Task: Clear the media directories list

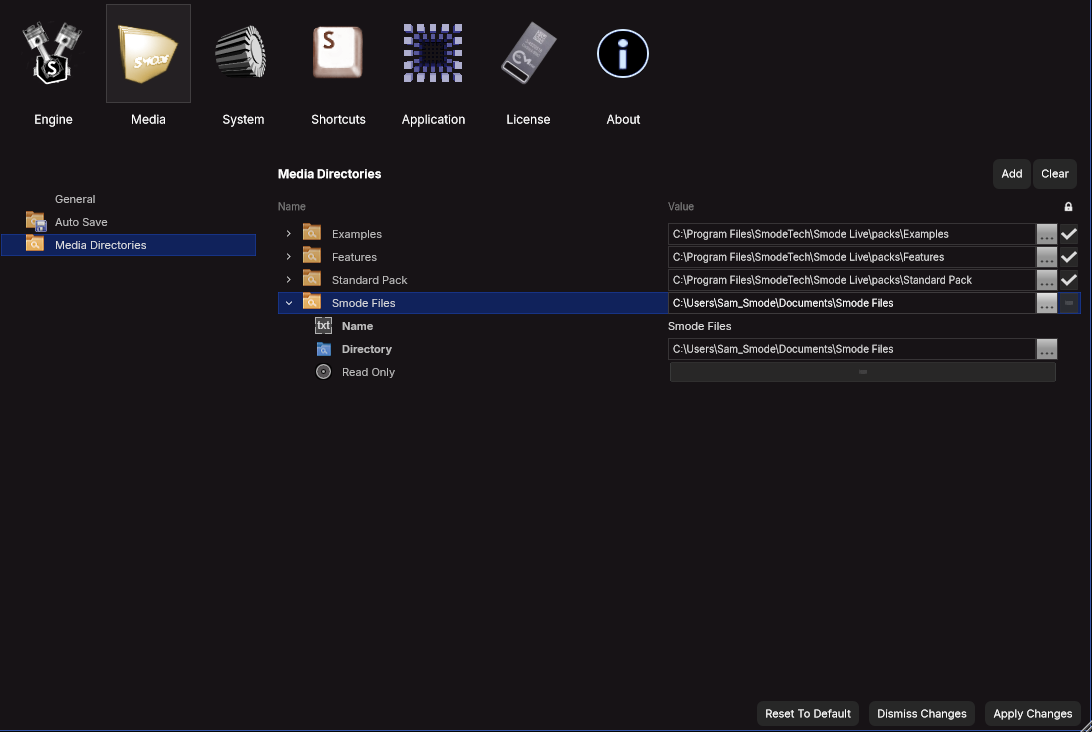Action: click(1054, 173)
